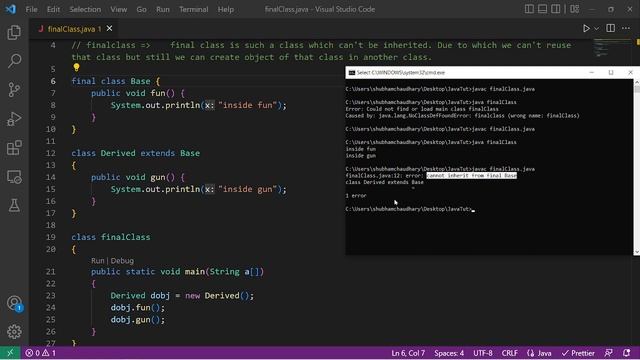This screenshot has width=640, height=360.
Task: Open the Manage gear settings
Action: coord(14,332)
